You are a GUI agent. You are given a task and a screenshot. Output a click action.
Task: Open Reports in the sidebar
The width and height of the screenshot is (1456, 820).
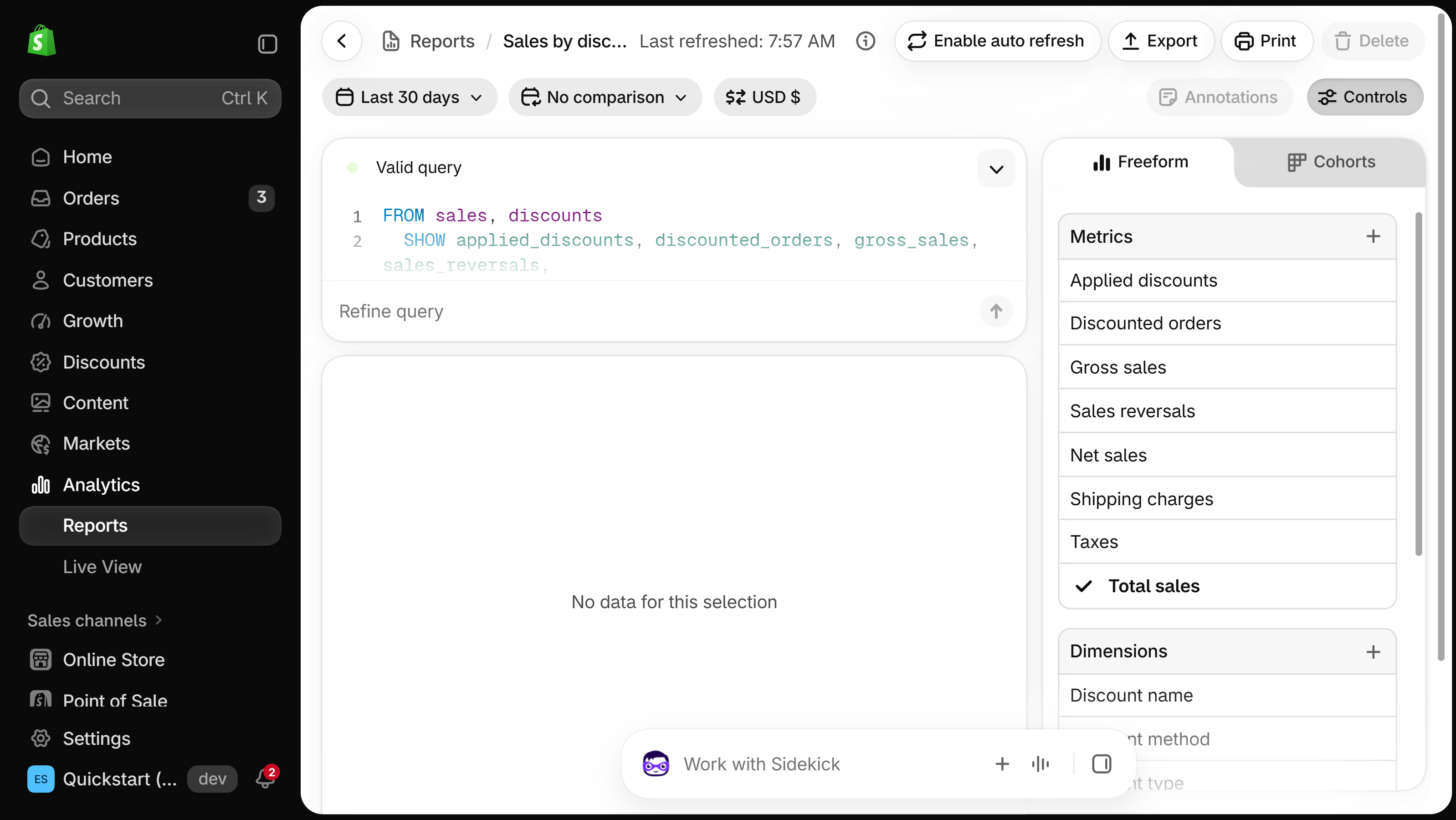click(x=150, y=526)
